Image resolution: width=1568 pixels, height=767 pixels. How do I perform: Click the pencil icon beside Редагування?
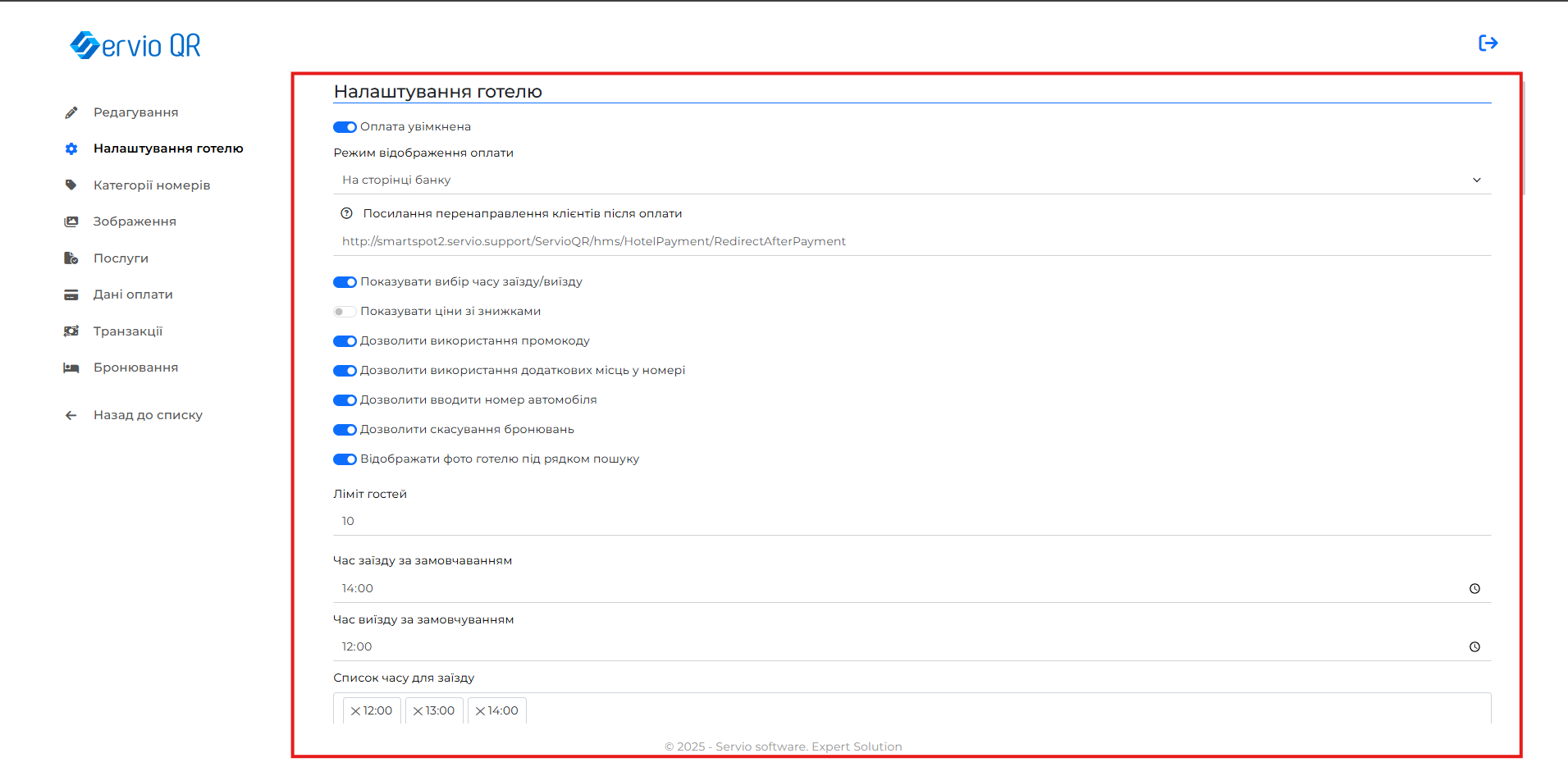click(x=71, y=112)
